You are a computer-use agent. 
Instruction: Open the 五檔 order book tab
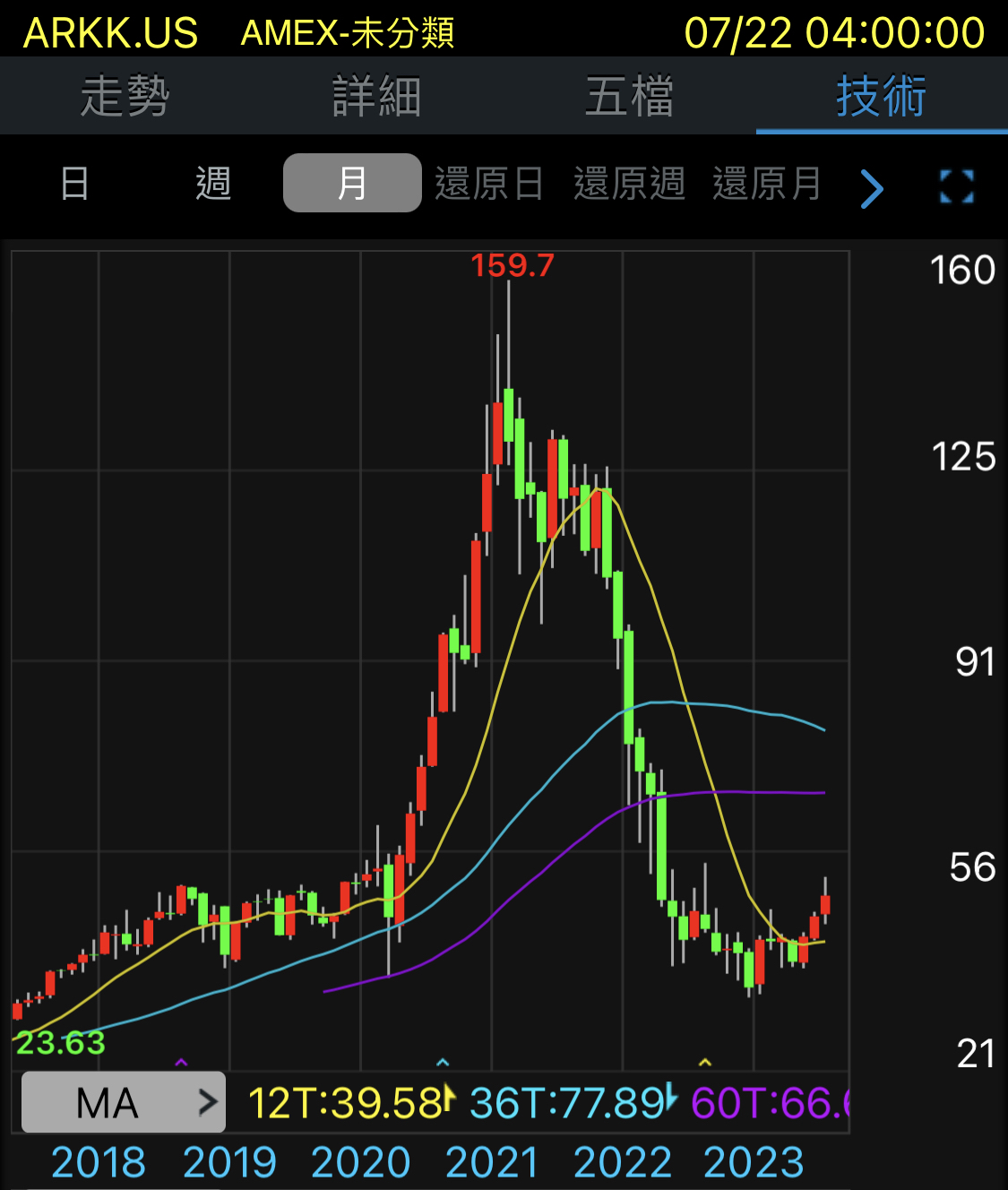[x=629, y=96]
